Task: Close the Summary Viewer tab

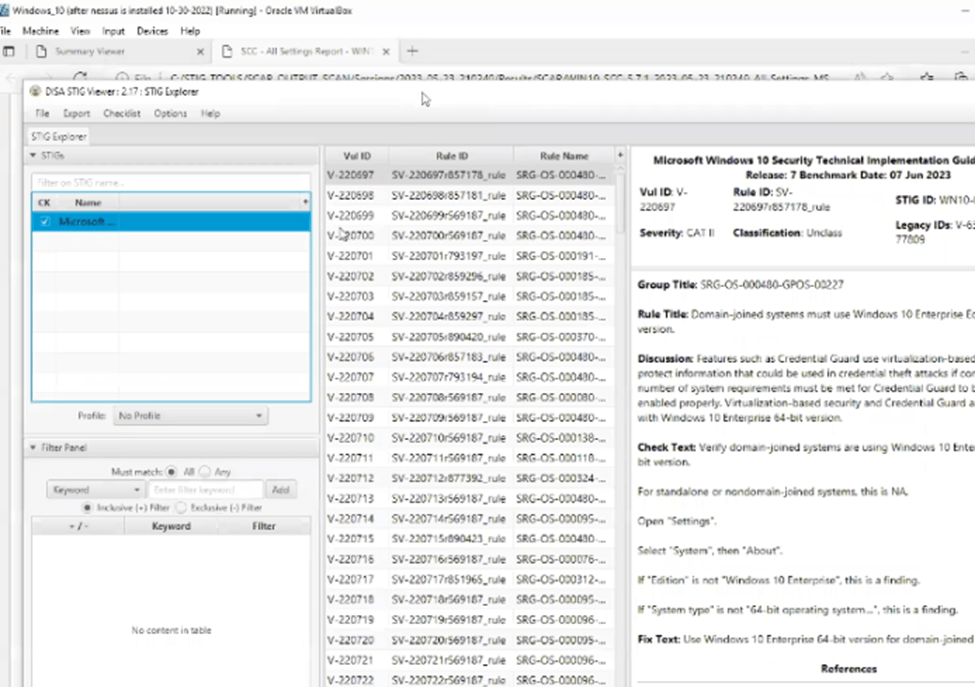Action: tap(200, 51)
